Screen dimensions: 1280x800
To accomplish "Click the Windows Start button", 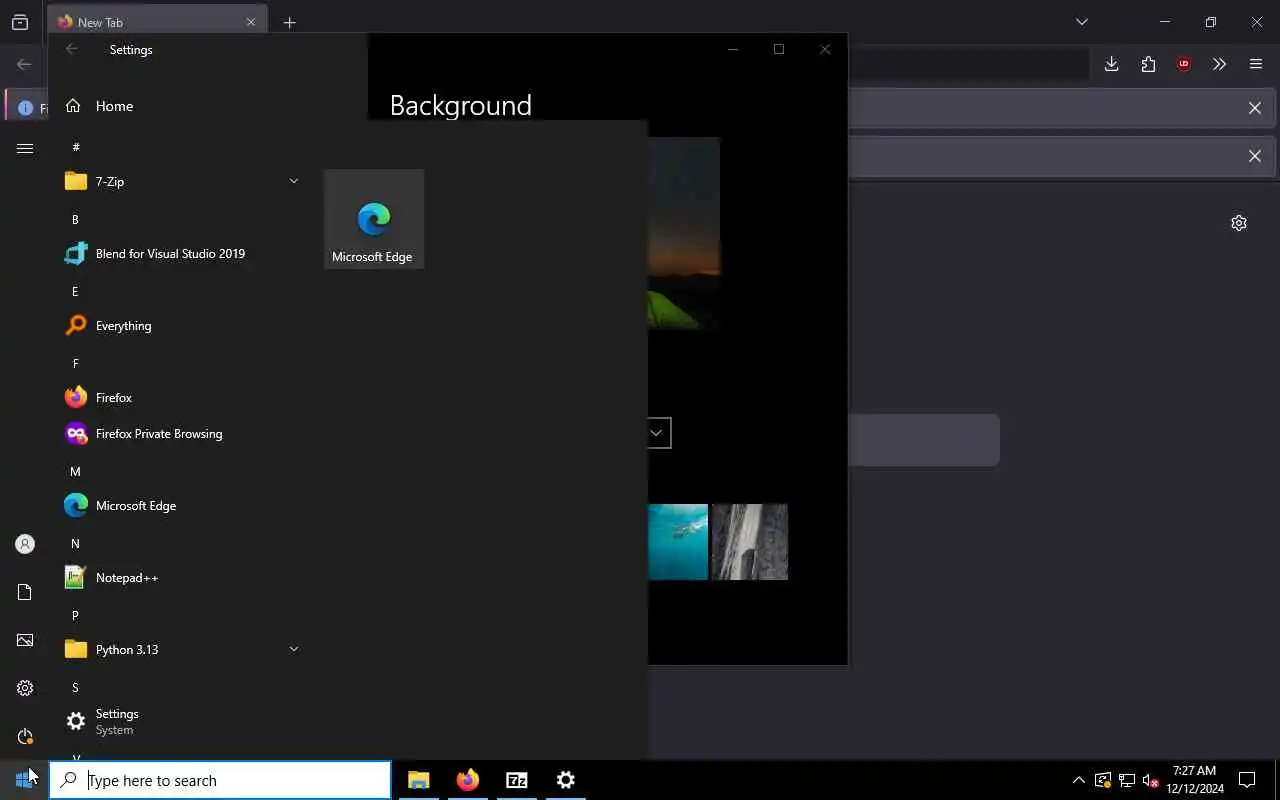I will [24, 780].
